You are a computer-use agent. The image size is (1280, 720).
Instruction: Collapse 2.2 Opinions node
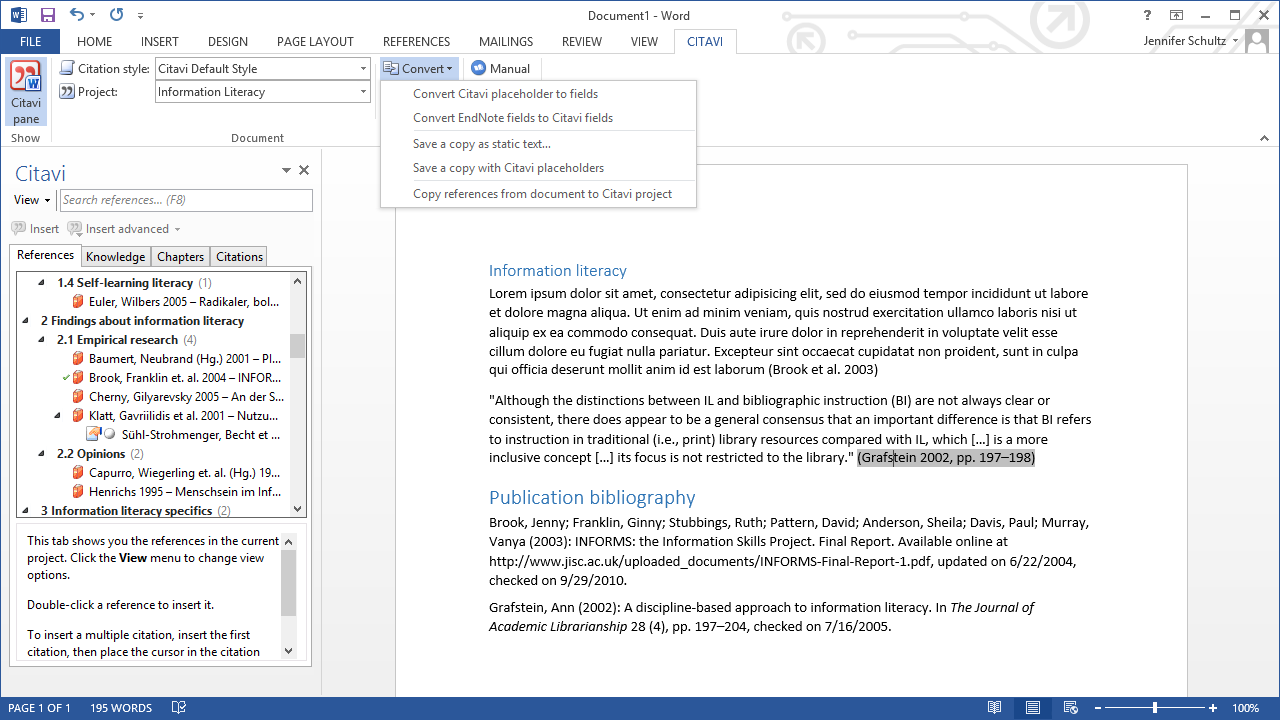(41, 454)
